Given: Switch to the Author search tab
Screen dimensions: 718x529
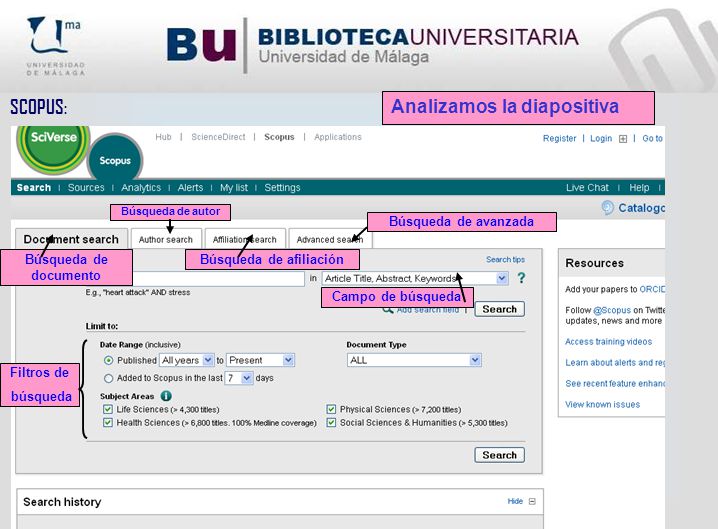Looking at the screenshot, I should tap(166, 239).
